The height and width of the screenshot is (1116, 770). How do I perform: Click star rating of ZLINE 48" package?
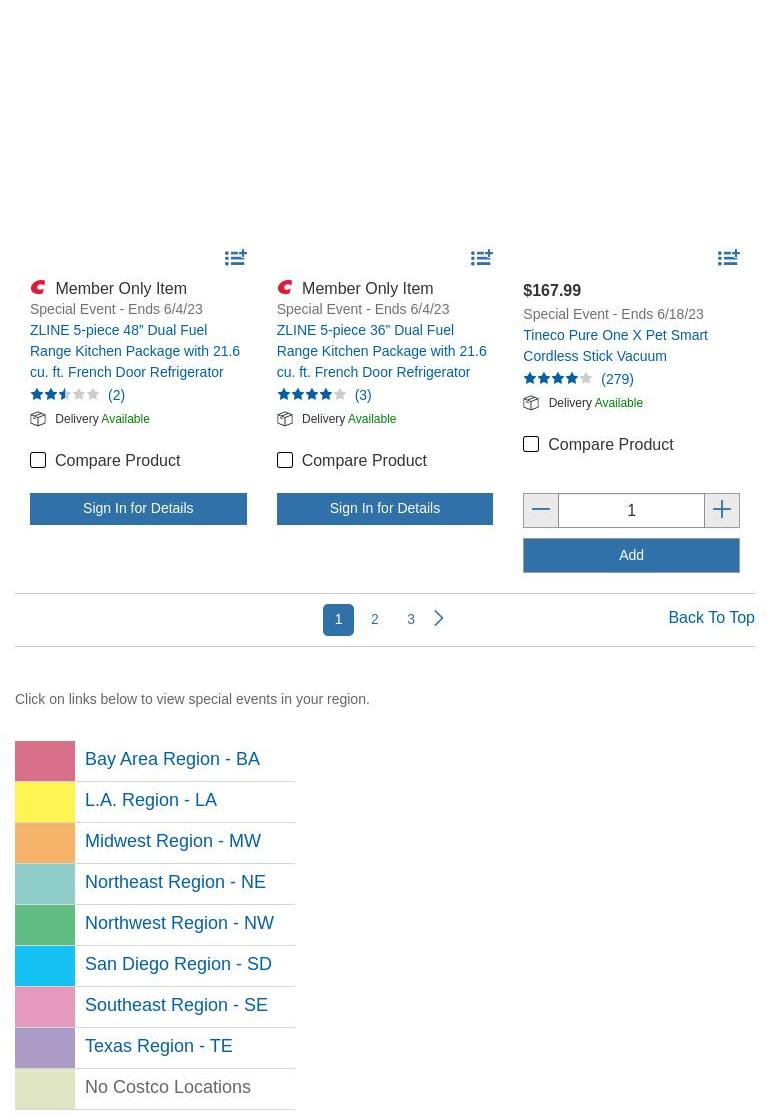65,395
